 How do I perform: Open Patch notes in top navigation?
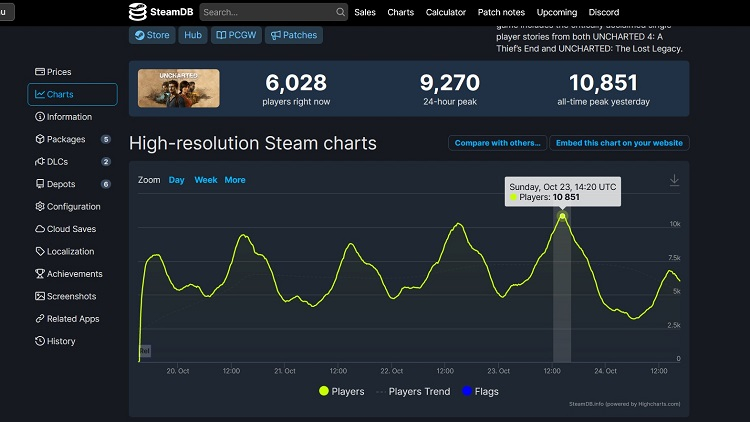(502, 12)
